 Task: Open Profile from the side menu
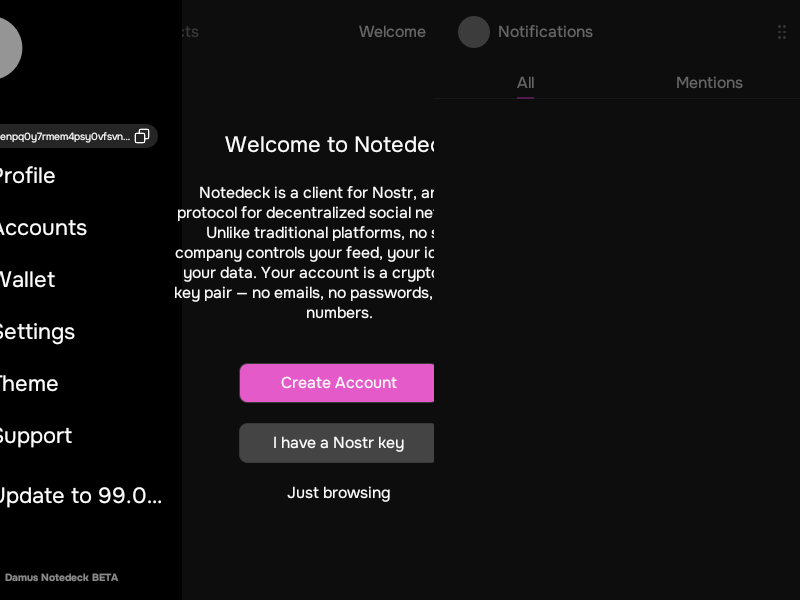[x=26, y=176]
